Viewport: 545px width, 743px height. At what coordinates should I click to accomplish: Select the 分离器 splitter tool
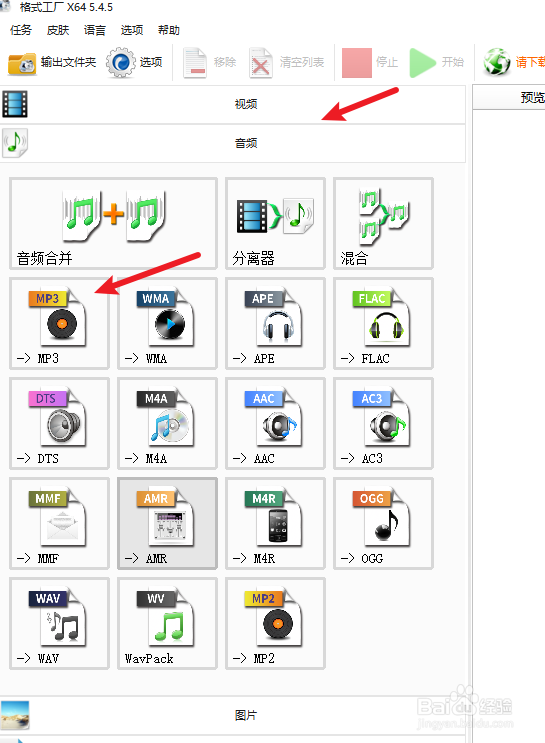(275, 224)
